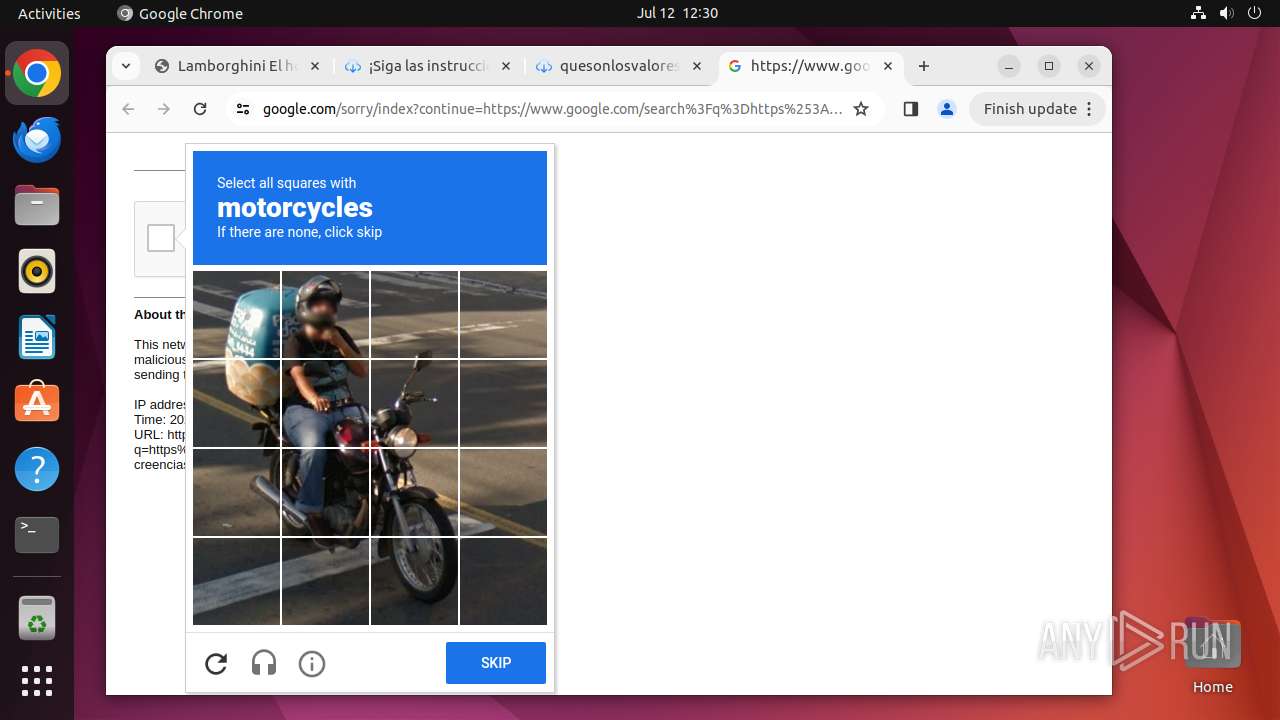Viewport: 1280px width, 720px height.
Task: View site information icon in address bar
Action: coord(242,109)
